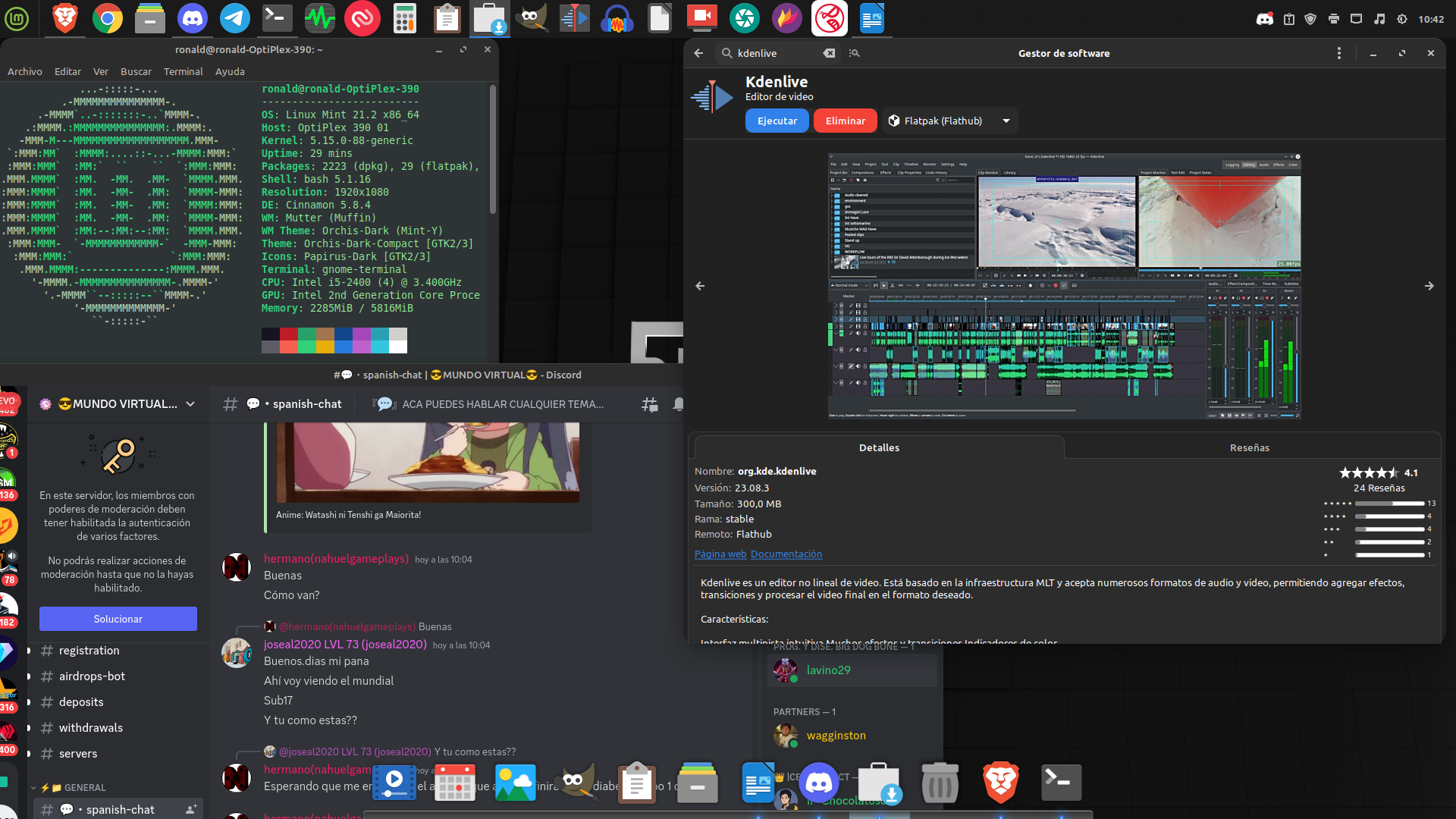This screenshot has width=1456, height=819.
Task: Open the Página web link
Action: coord(720,554)
